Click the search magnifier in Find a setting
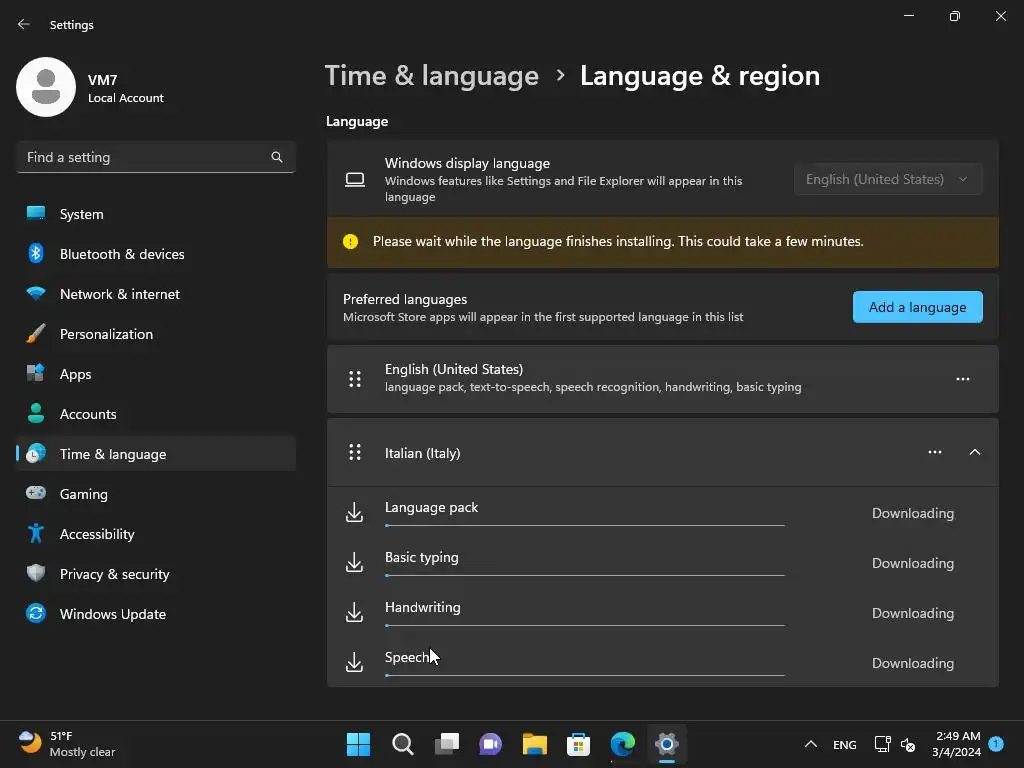The height and width of the screenshot is (768, 1024). [x=277, y=157]
